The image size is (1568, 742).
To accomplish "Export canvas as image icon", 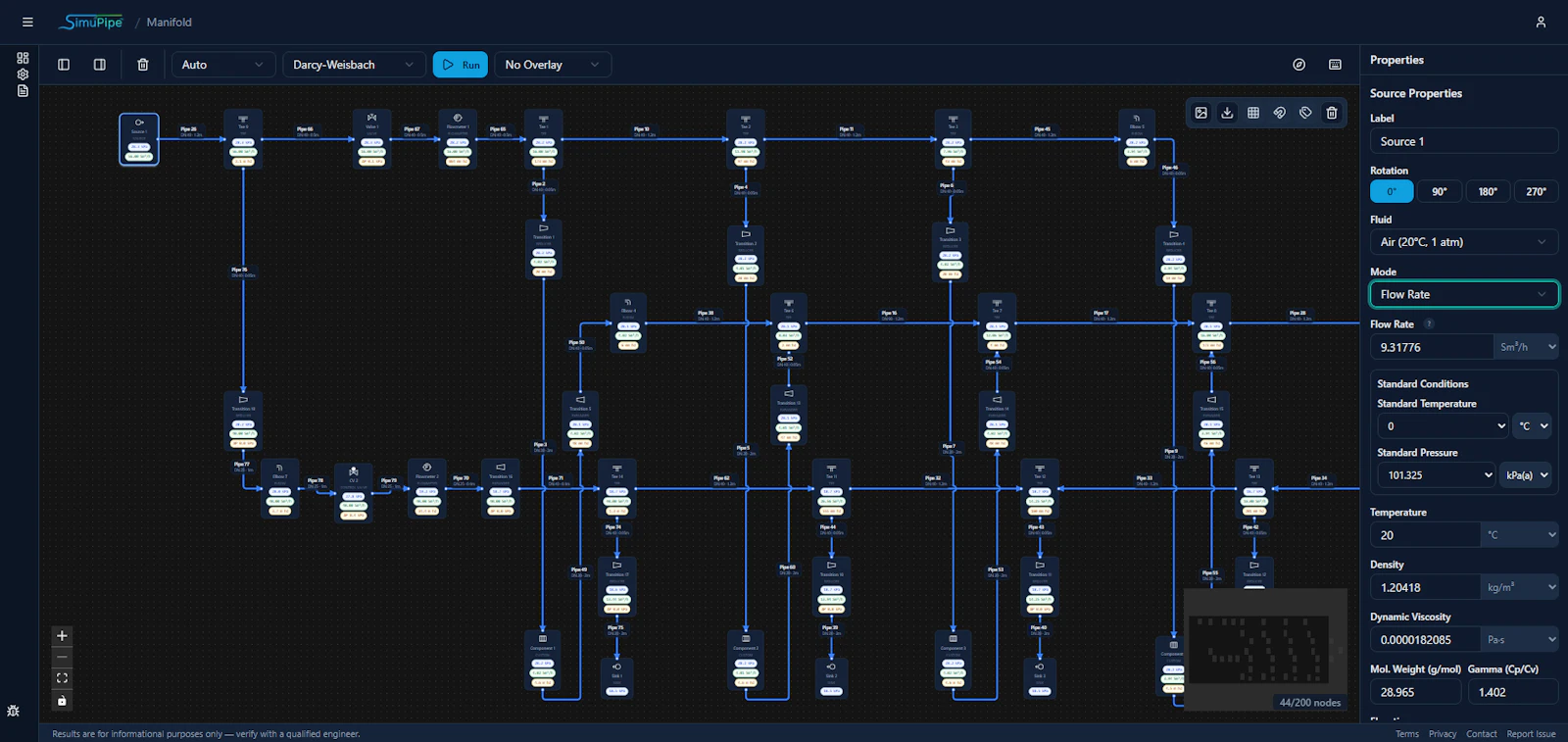I will click(x=1200, y=113).
